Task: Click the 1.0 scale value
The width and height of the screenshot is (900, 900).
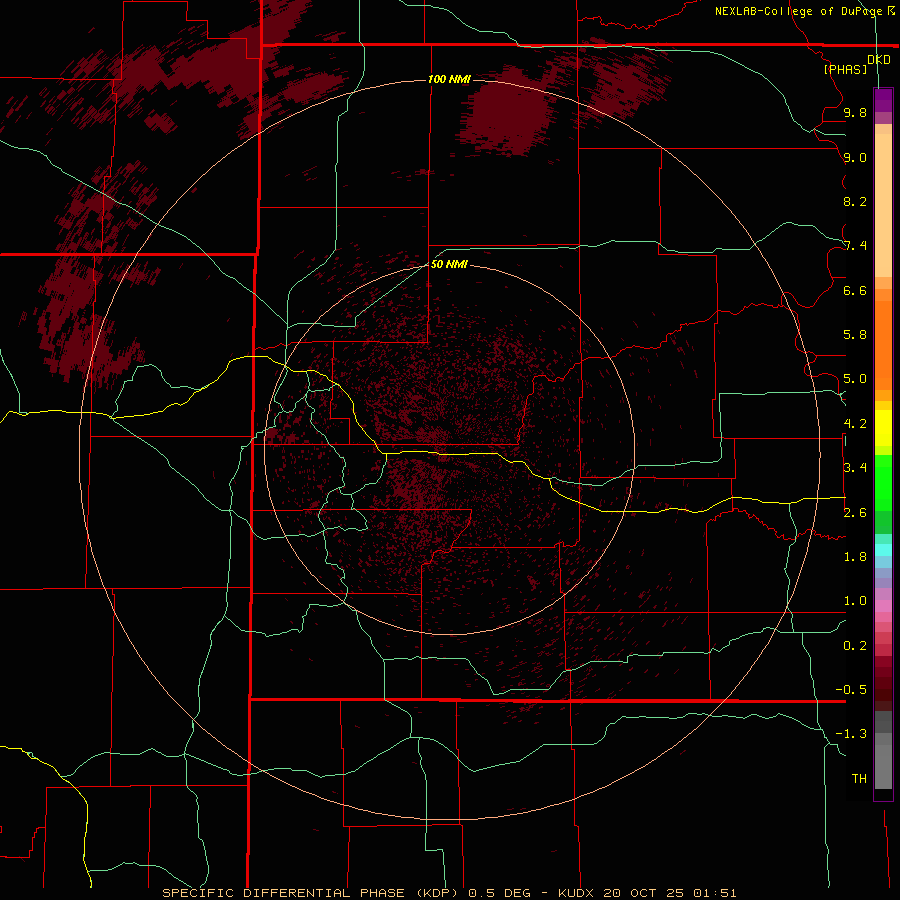Action: pos(855,600)
